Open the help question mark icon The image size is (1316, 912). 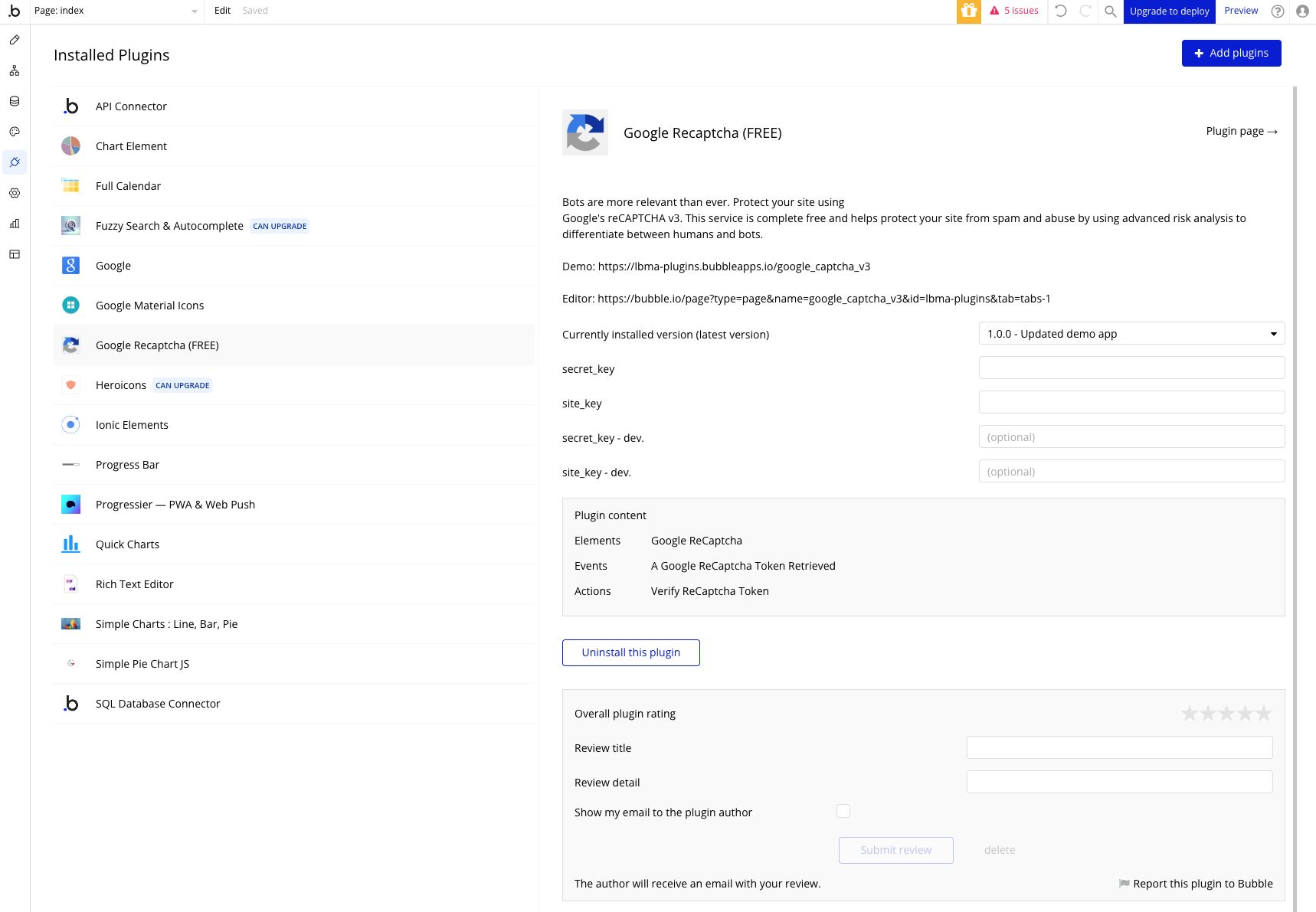(x=1278, y=11)
